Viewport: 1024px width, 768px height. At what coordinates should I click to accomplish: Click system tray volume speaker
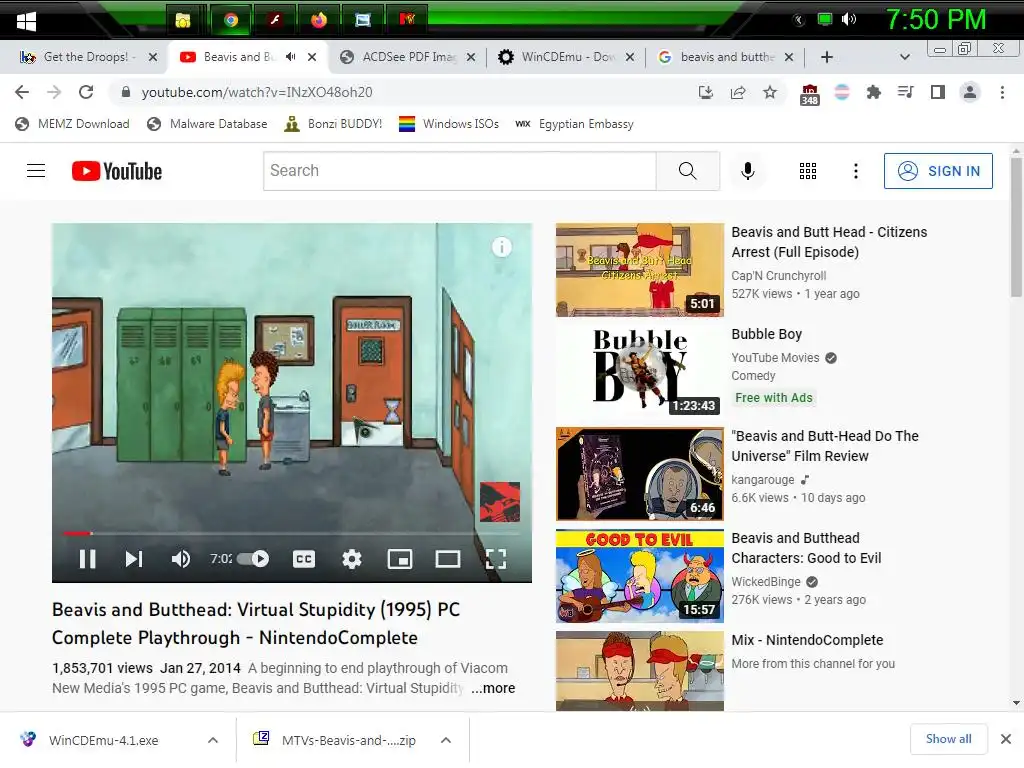coord(848,20)
